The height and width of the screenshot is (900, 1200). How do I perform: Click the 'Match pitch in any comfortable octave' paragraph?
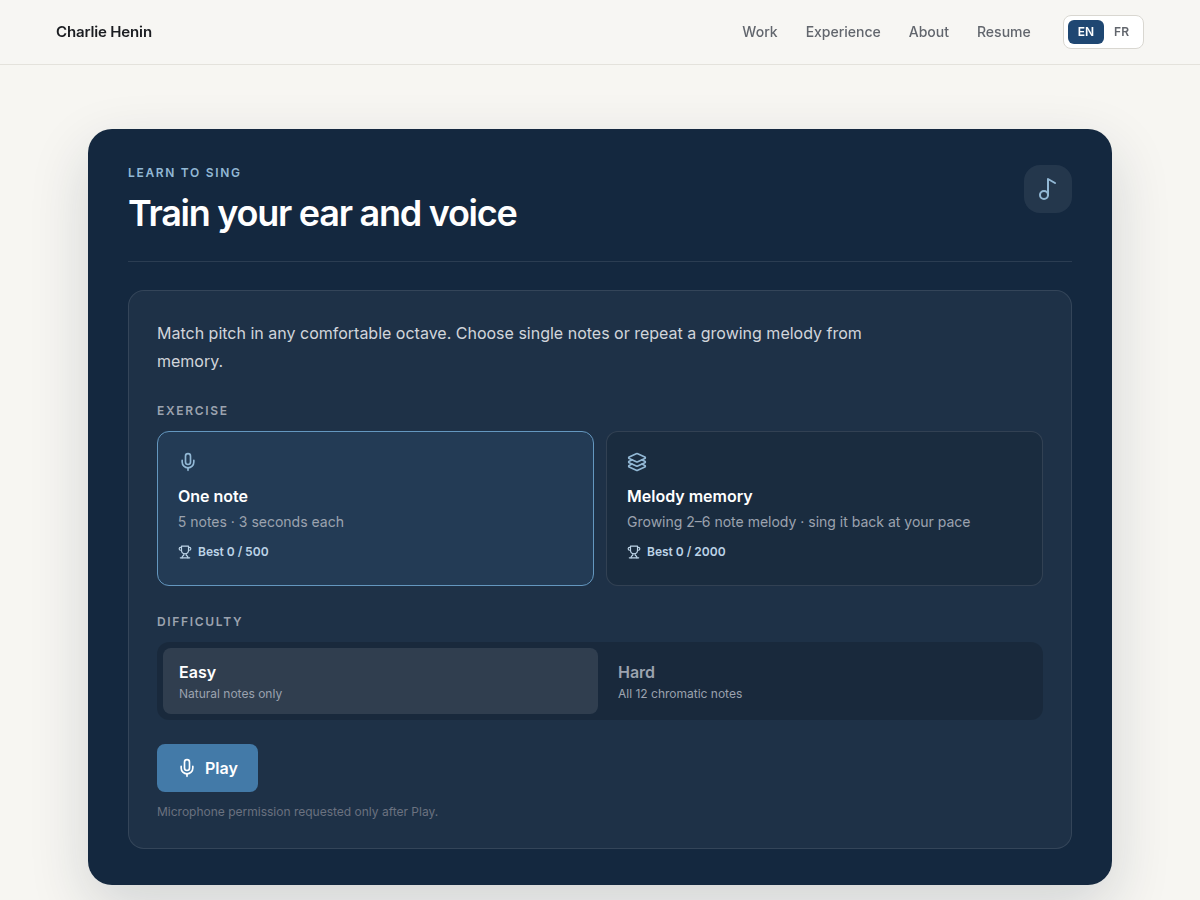(x=509, y=347)
